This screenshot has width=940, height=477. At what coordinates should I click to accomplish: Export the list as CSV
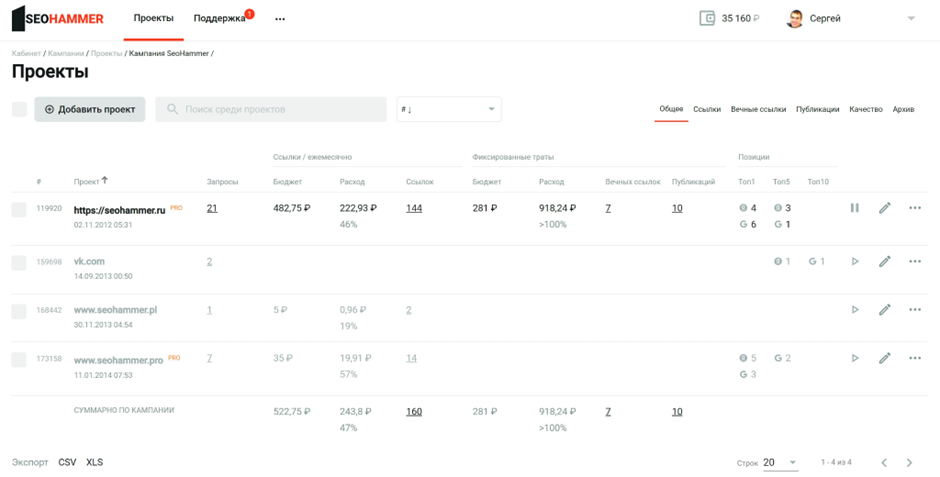click(x=67, y=462)
